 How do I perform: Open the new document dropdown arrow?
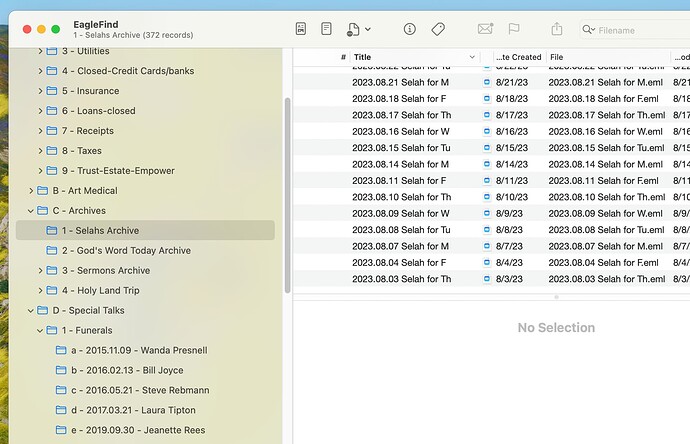coord(368,29)
